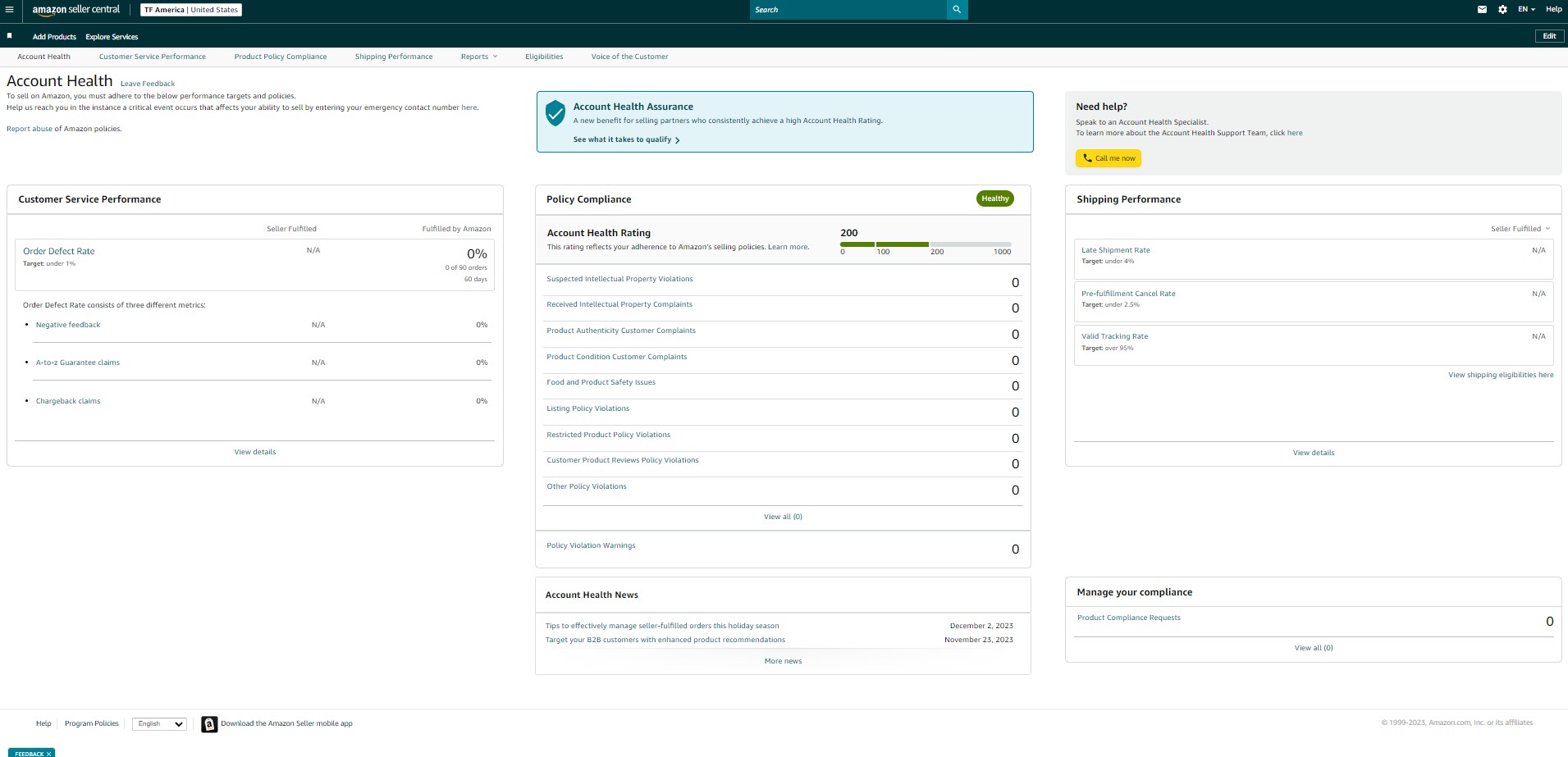Click the Amazon Seller Central logo
This screenshot has height=757, width=1568.
pyautogui.click(x=76, y=10)
